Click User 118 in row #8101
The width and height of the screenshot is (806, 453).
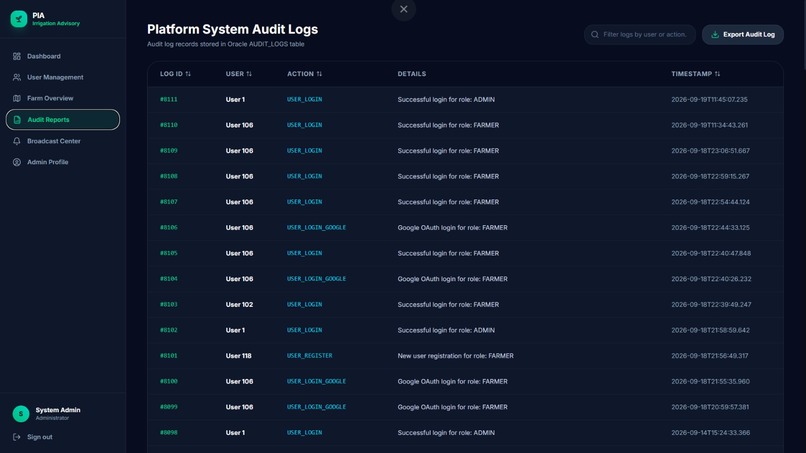pos(239,356)
